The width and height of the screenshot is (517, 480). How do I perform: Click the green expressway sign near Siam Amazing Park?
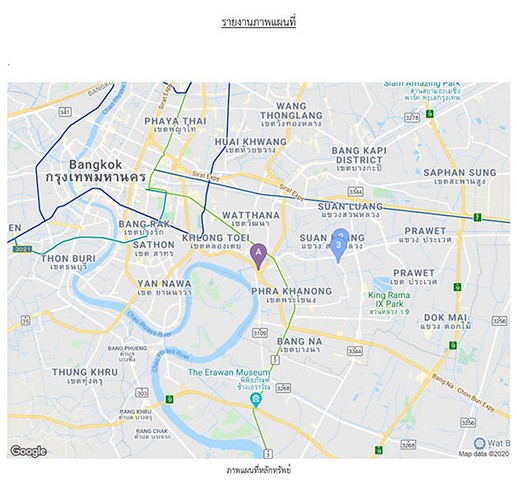[x=430, y=114]
